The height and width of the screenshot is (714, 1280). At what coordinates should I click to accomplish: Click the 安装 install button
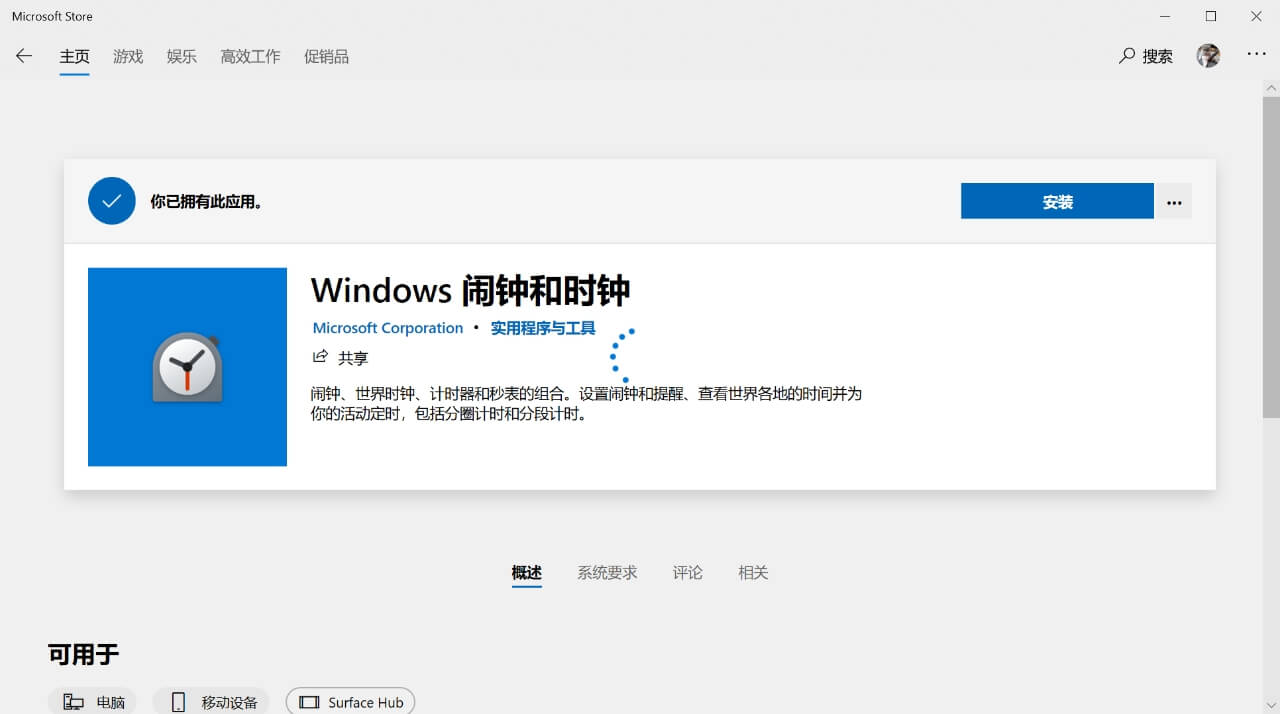click(1057, 200)
